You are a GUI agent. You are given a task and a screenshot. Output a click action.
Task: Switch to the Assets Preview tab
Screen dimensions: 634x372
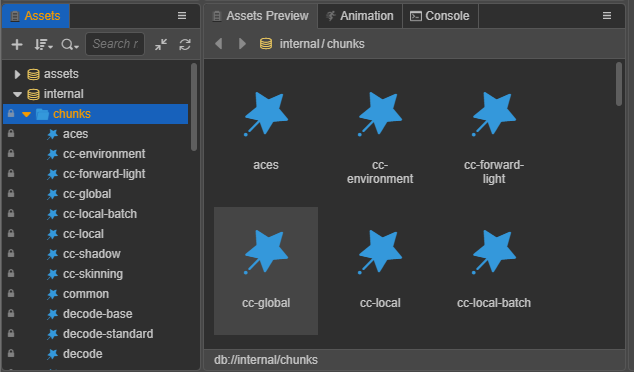tap(261, 16)
